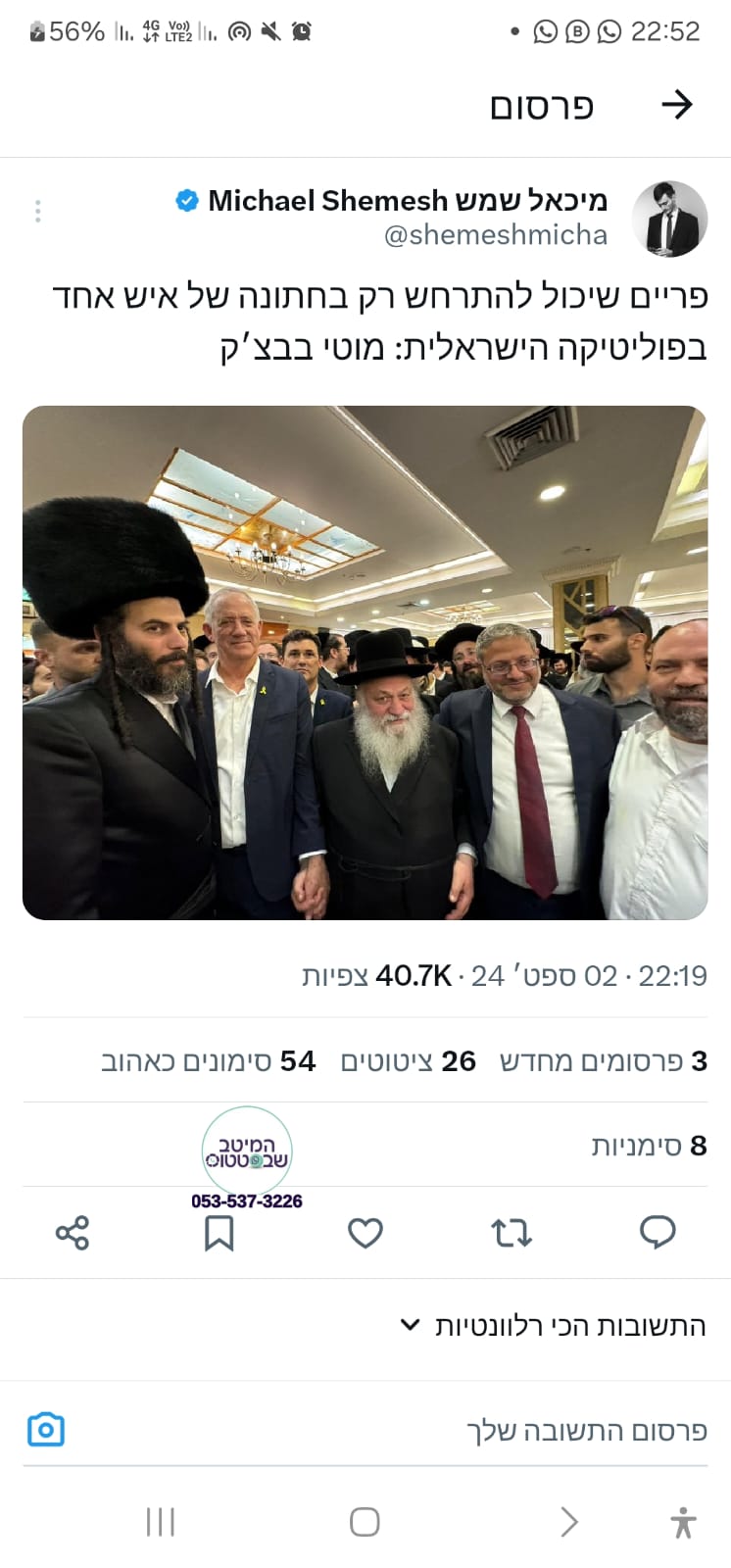Open the @shemeshmicha handle link

[495, 235]
